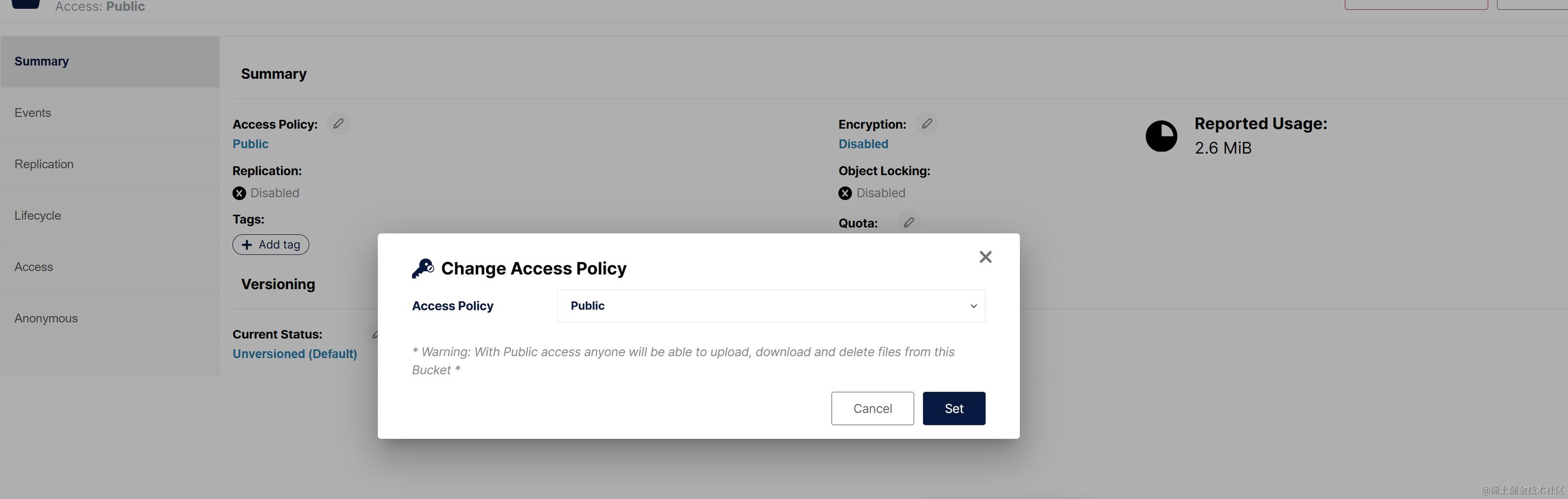Click the Quota edit pencil icon
The width and height of the screenshot is (1568, 499).
[x=908, y=222]
